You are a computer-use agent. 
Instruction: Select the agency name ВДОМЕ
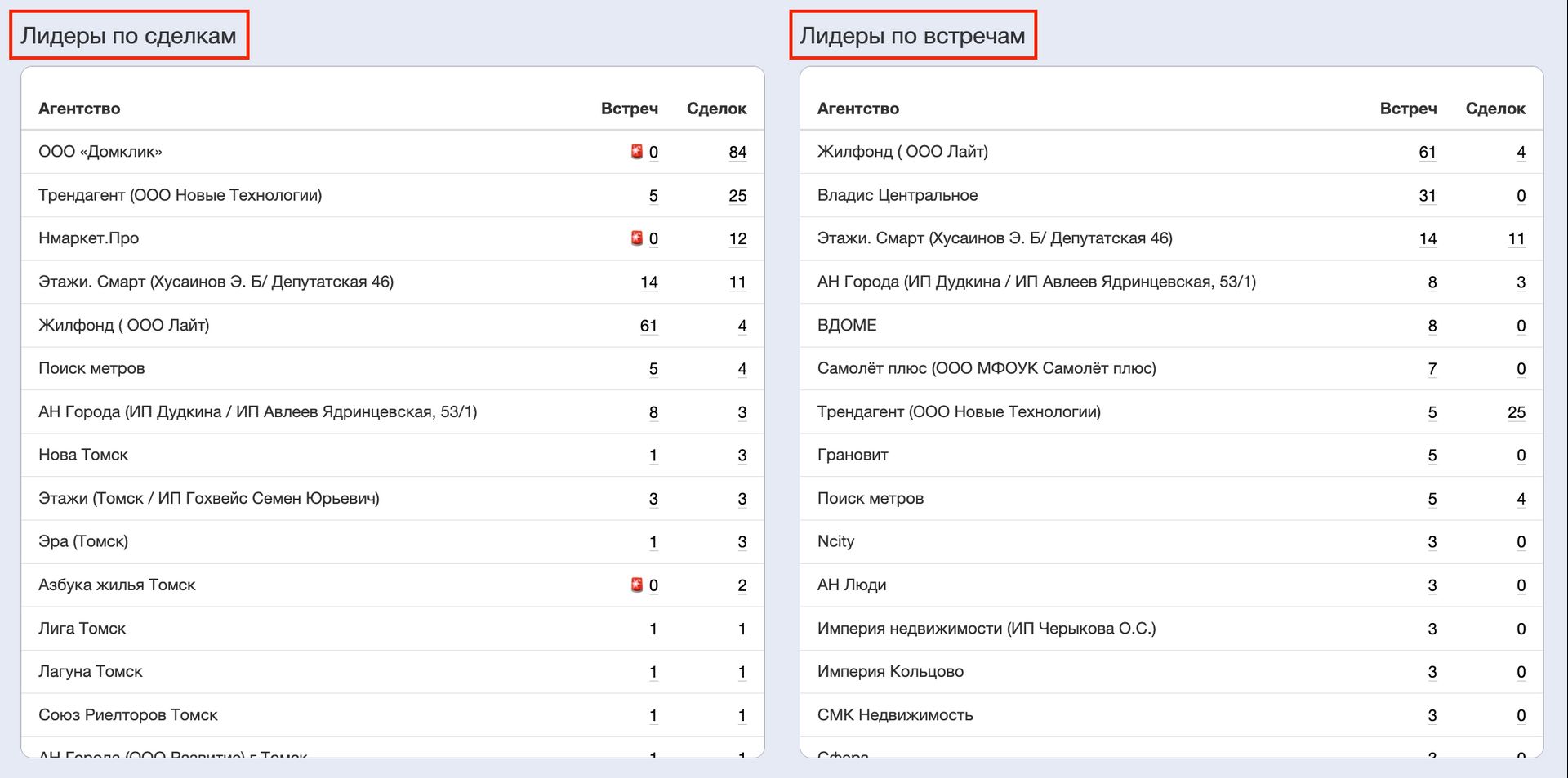[x=847, y=325]
